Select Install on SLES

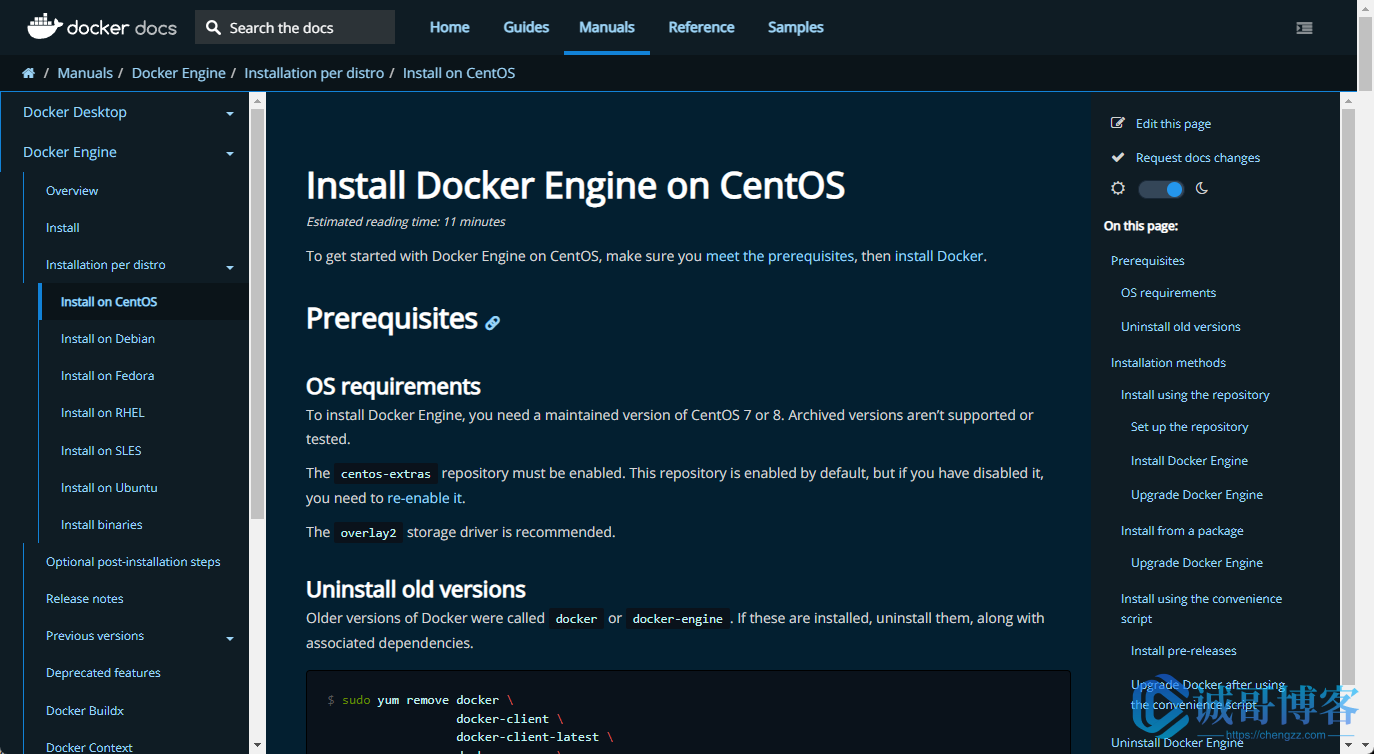coord(101,451)
